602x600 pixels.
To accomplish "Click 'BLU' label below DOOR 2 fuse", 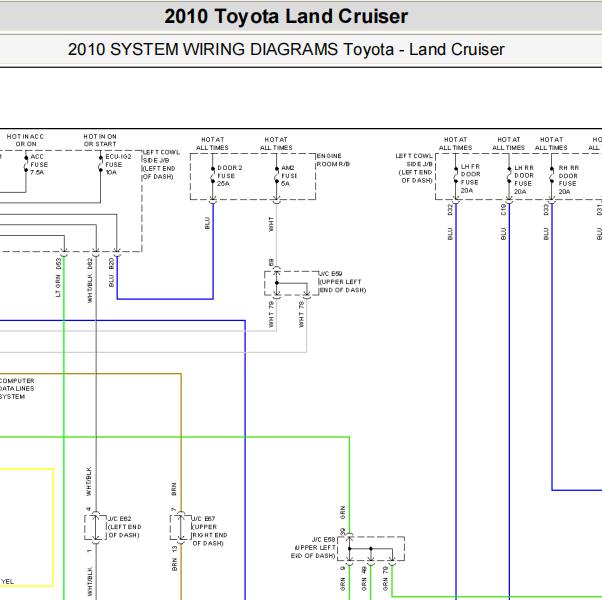I will coord(207,223).
